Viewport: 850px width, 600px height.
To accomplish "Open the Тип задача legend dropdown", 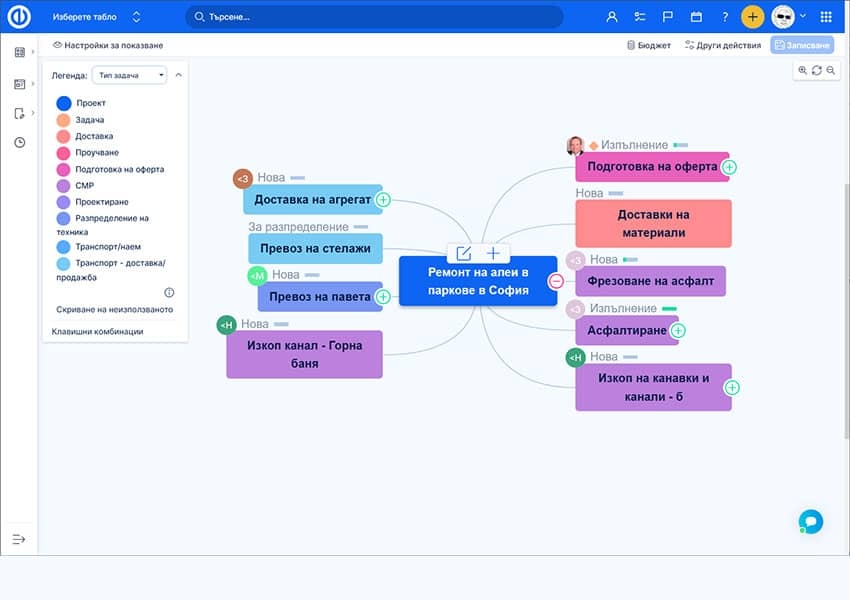I will pyautogui.click(x=130, y=75).
